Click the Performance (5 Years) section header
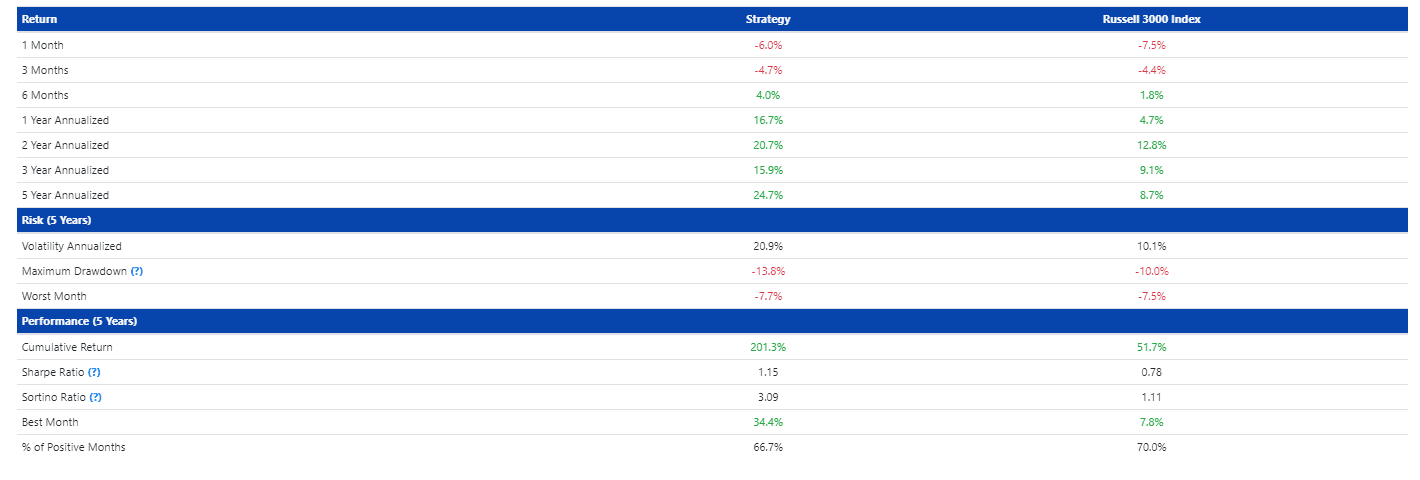 (79, 321)
